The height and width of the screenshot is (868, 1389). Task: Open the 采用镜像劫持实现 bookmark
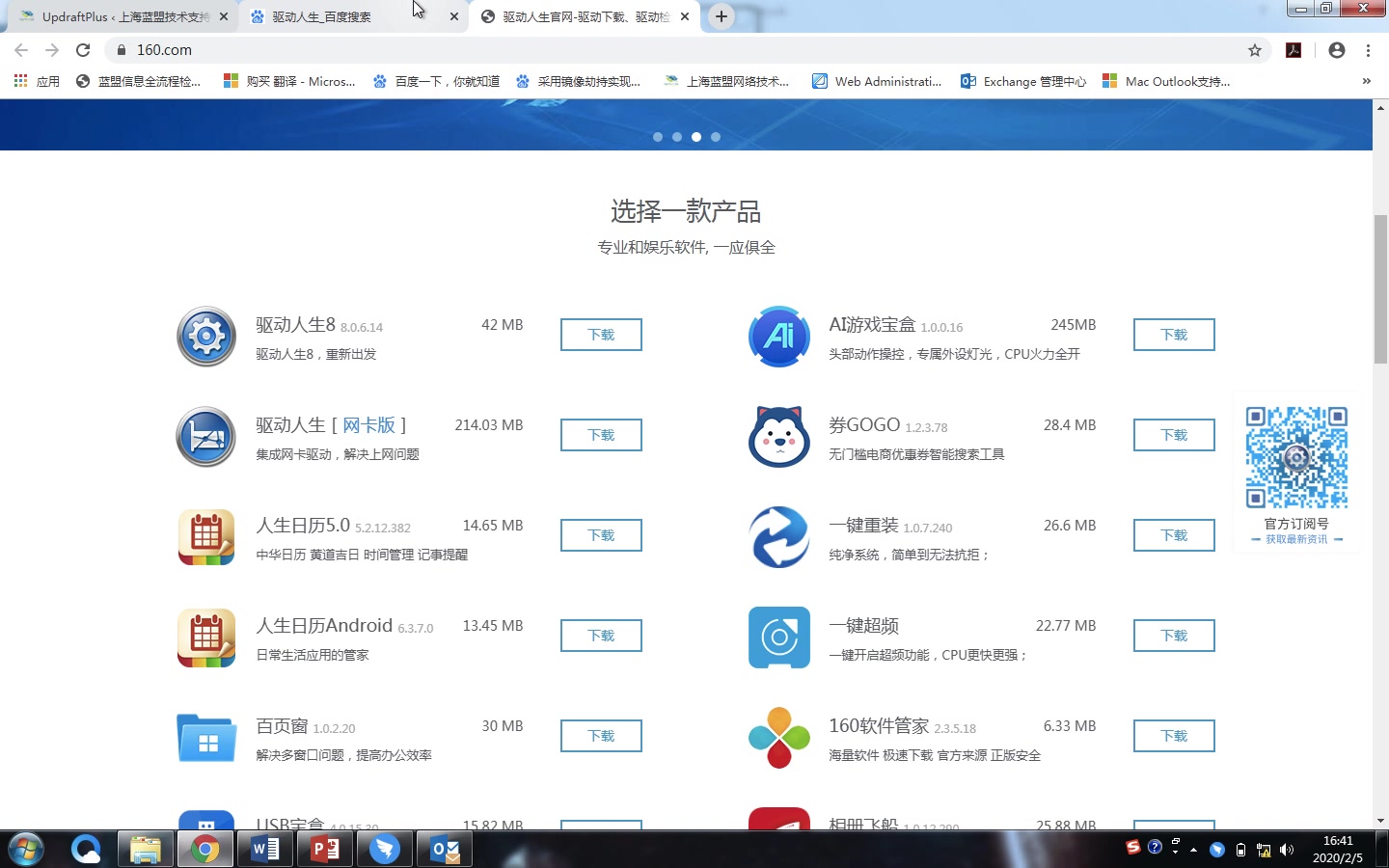coord(578,81)
